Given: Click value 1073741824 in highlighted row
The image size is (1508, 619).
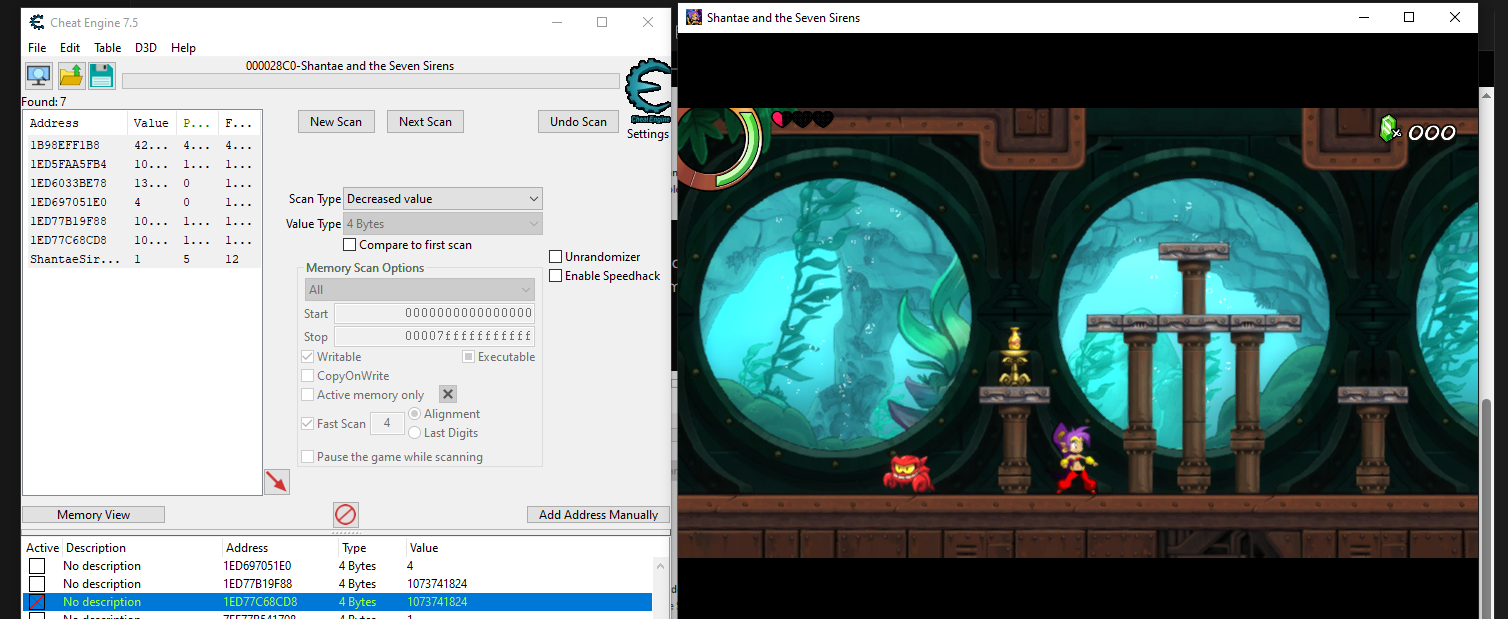Looking at the screenshot, I should [437, 602].
